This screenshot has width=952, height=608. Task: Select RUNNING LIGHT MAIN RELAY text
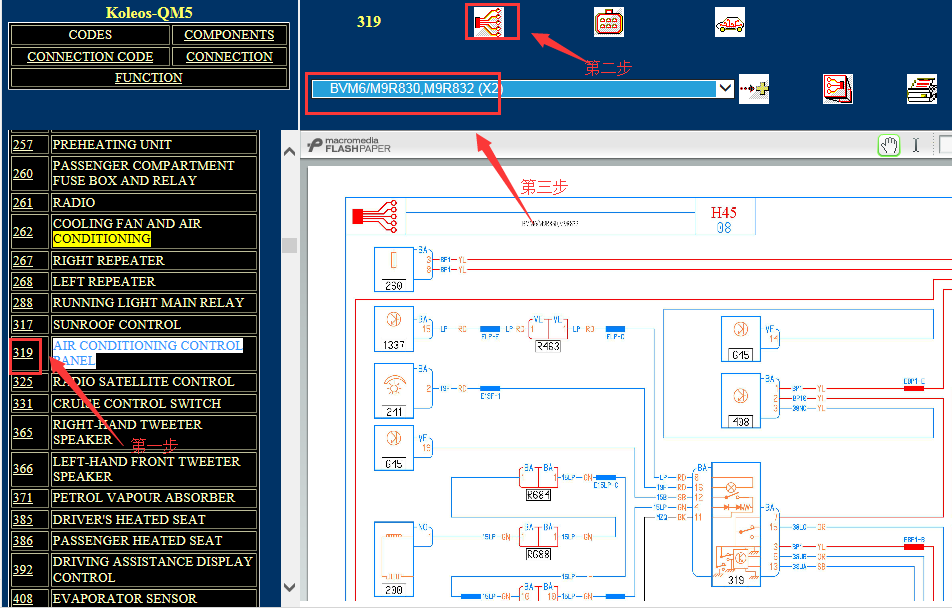click(148, 302)
